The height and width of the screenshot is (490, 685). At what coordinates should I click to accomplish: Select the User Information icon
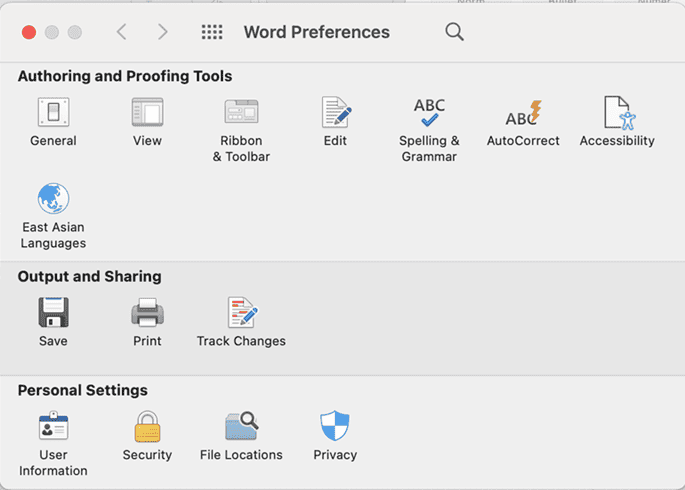(53, 427)
